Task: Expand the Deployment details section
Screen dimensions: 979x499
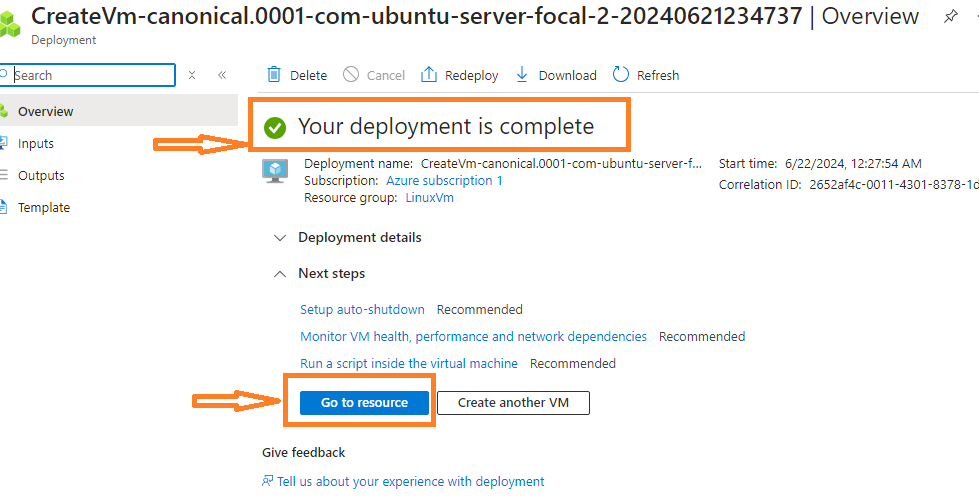Action: tap(280, 238)
